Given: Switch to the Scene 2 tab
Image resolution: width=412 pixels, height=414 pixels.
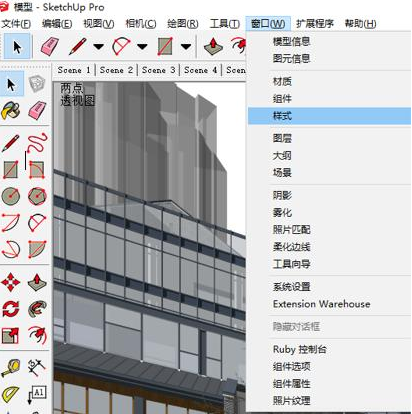Looking at the screenshot, I should [116, 70].
